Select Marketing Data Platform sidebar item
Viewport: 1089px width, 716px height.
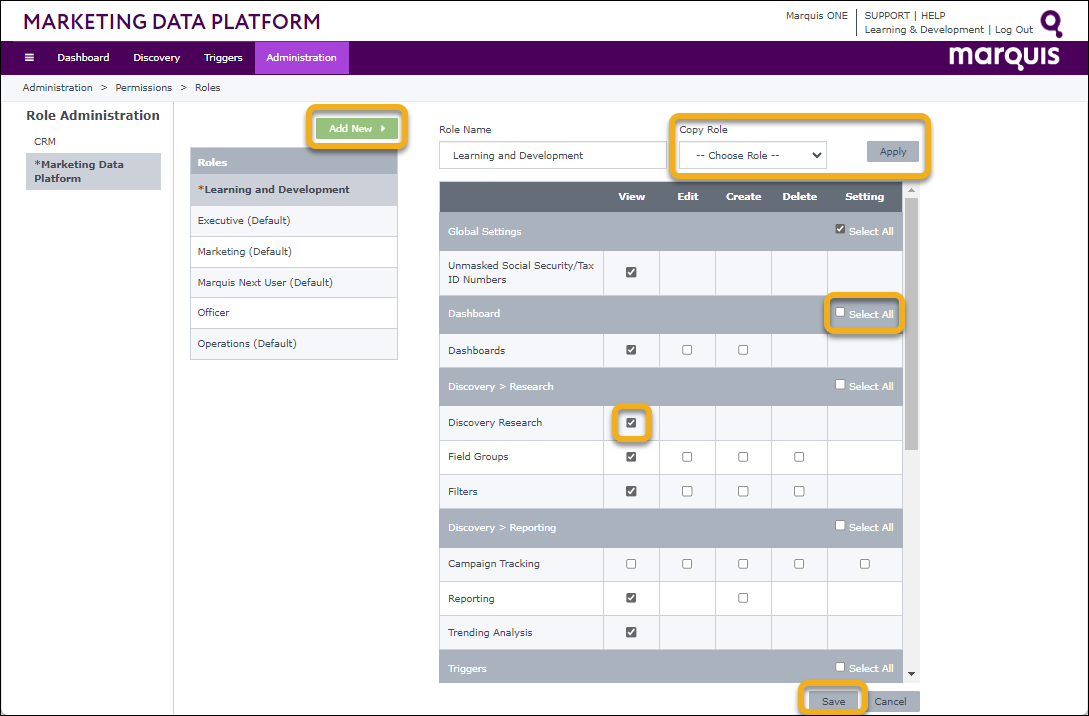[93, 172]
